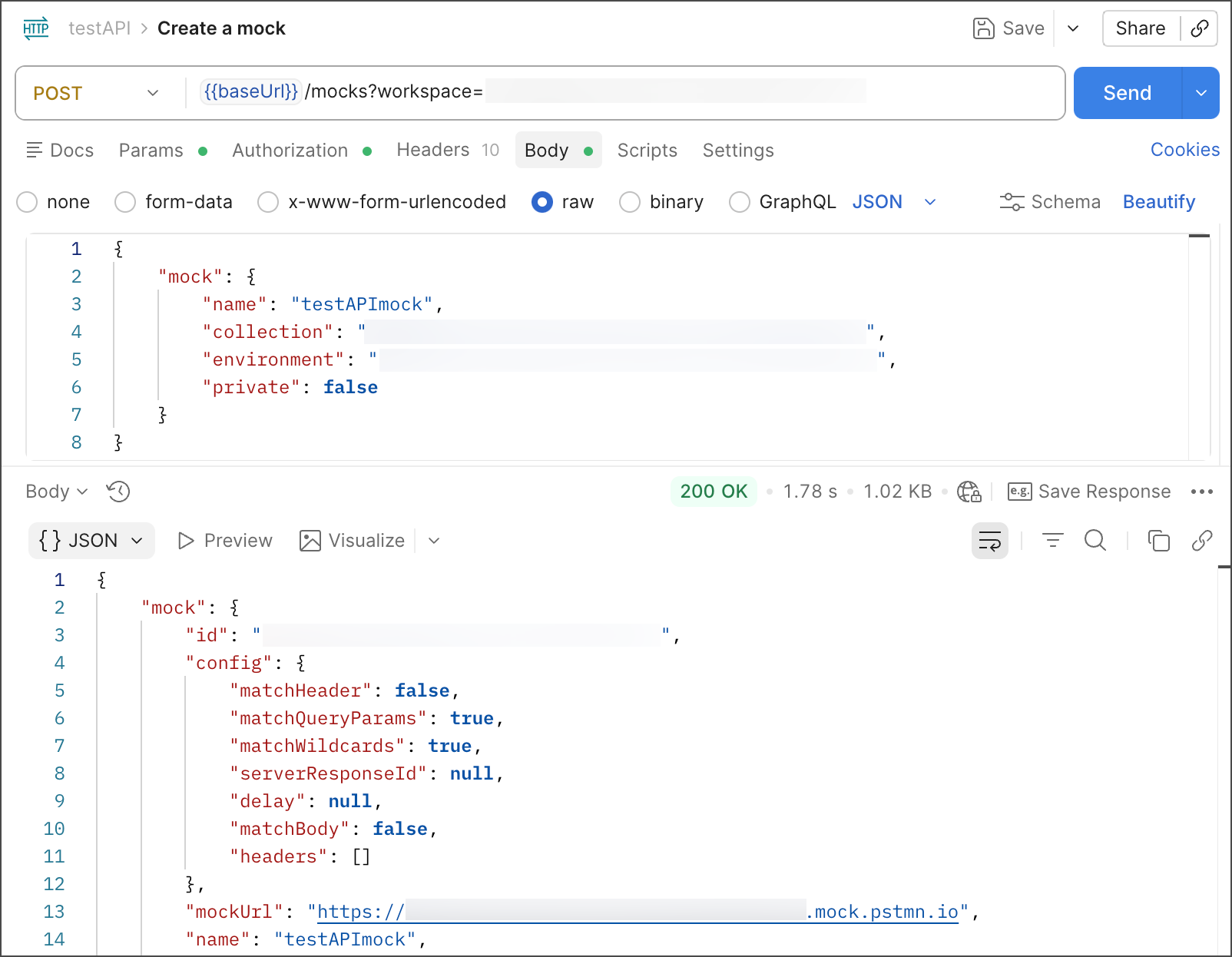
Task: Select the raw body type
Action: (x=542, y=202)
